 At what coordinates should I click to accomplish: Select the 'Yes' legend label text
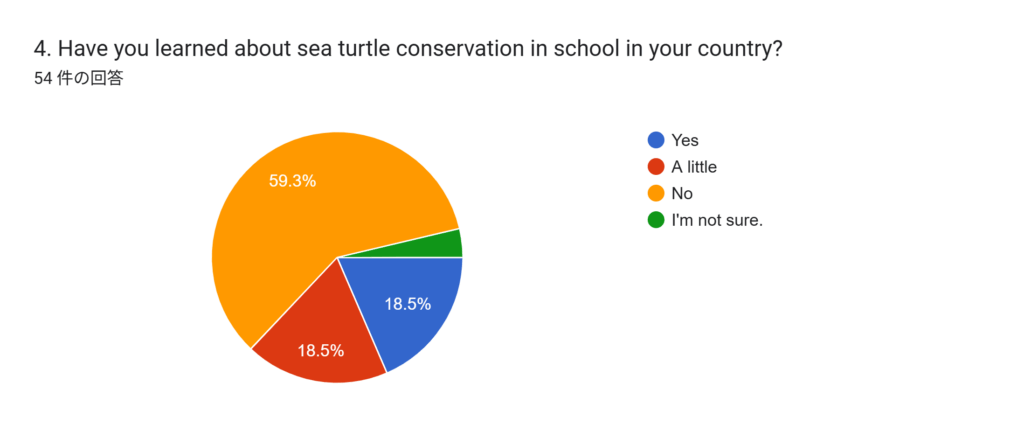[x=685, y=140]
